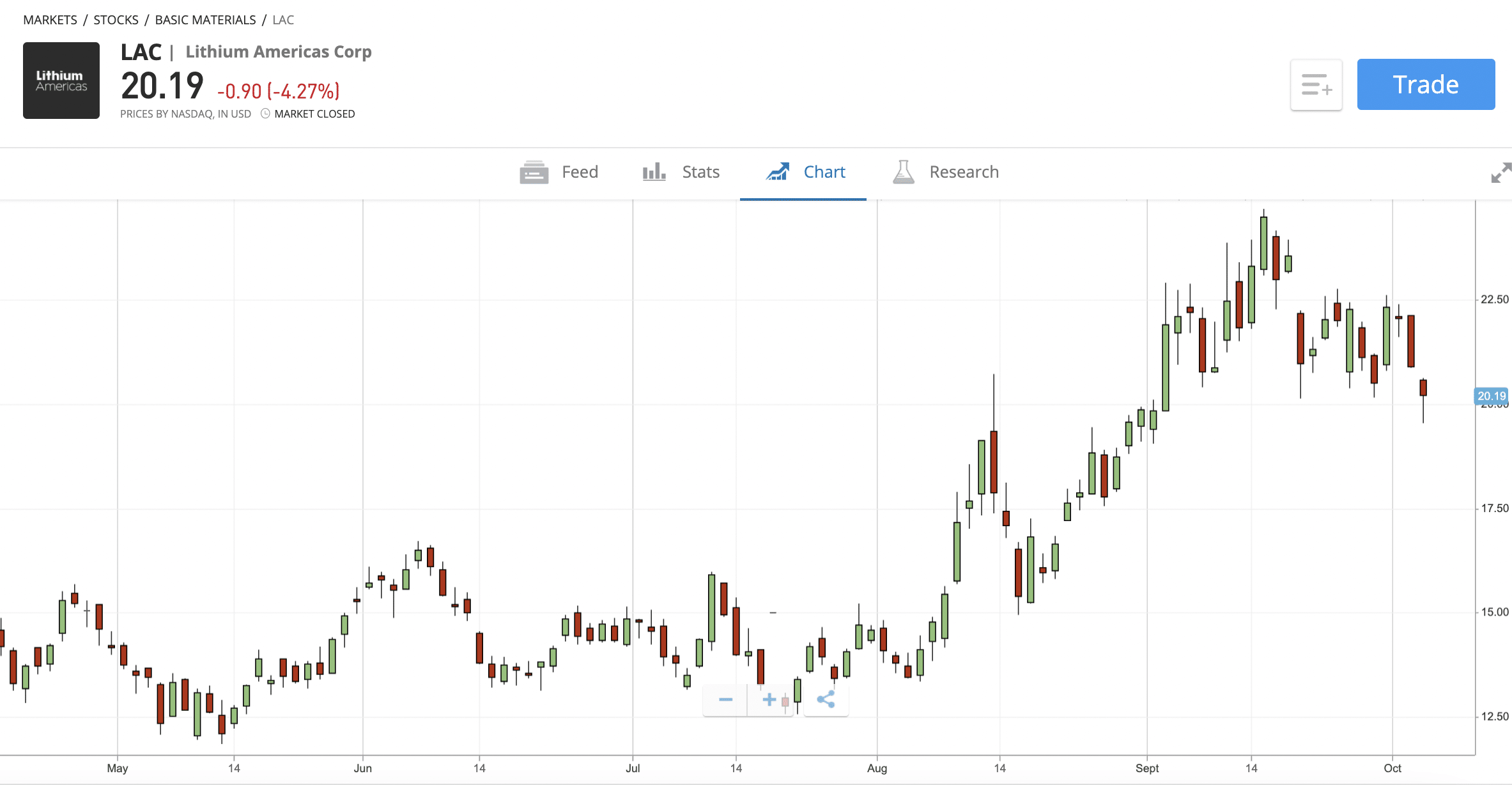Screen dimensions: 1512x785
Task: Click the Jul date axis label
Action: [x=633, y=768]
